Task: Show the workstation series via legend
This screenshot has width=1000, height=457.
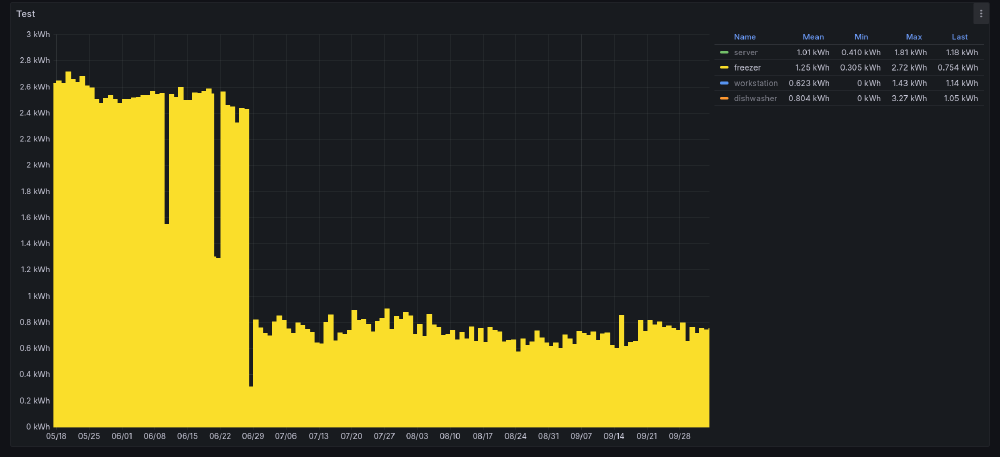Action: click(x=755, y=83)
